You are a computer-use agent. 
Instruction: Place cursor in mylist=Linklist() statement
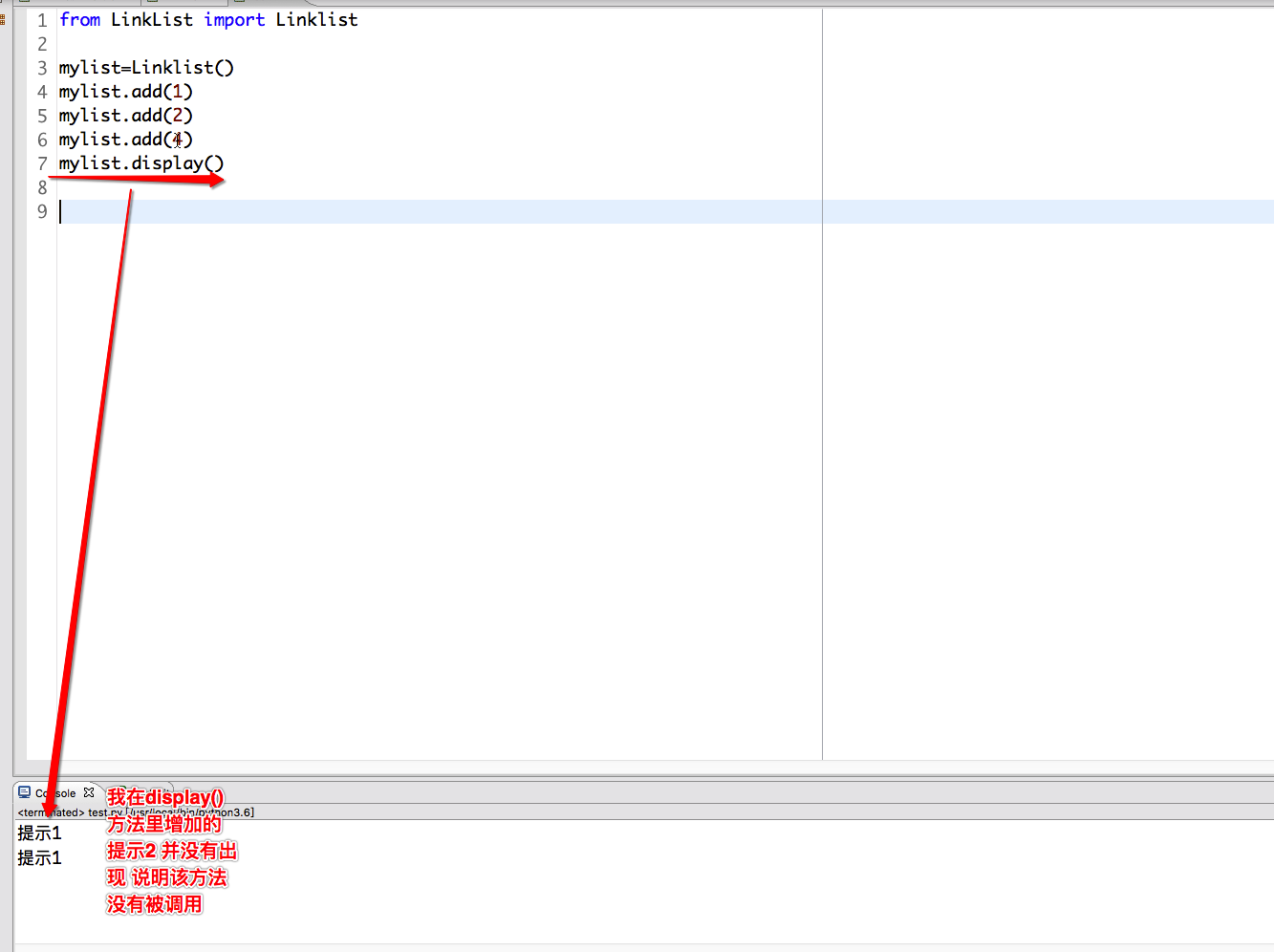145,68
